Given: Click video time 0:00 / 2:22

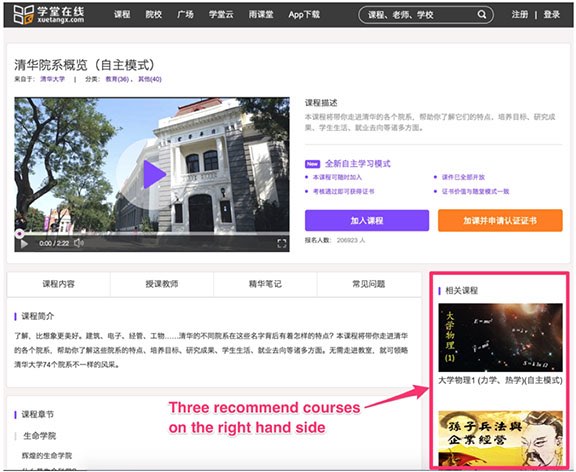Looking at the screenshot, I should coord(54,244).
